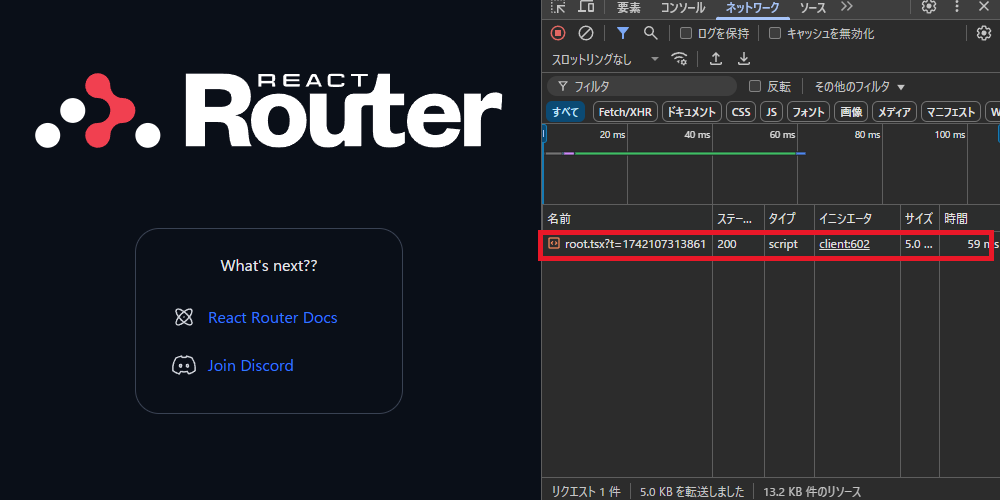1000x500 pixels.
Task: Click the 5.0 KB を転送しました status text
Action: 692,492
